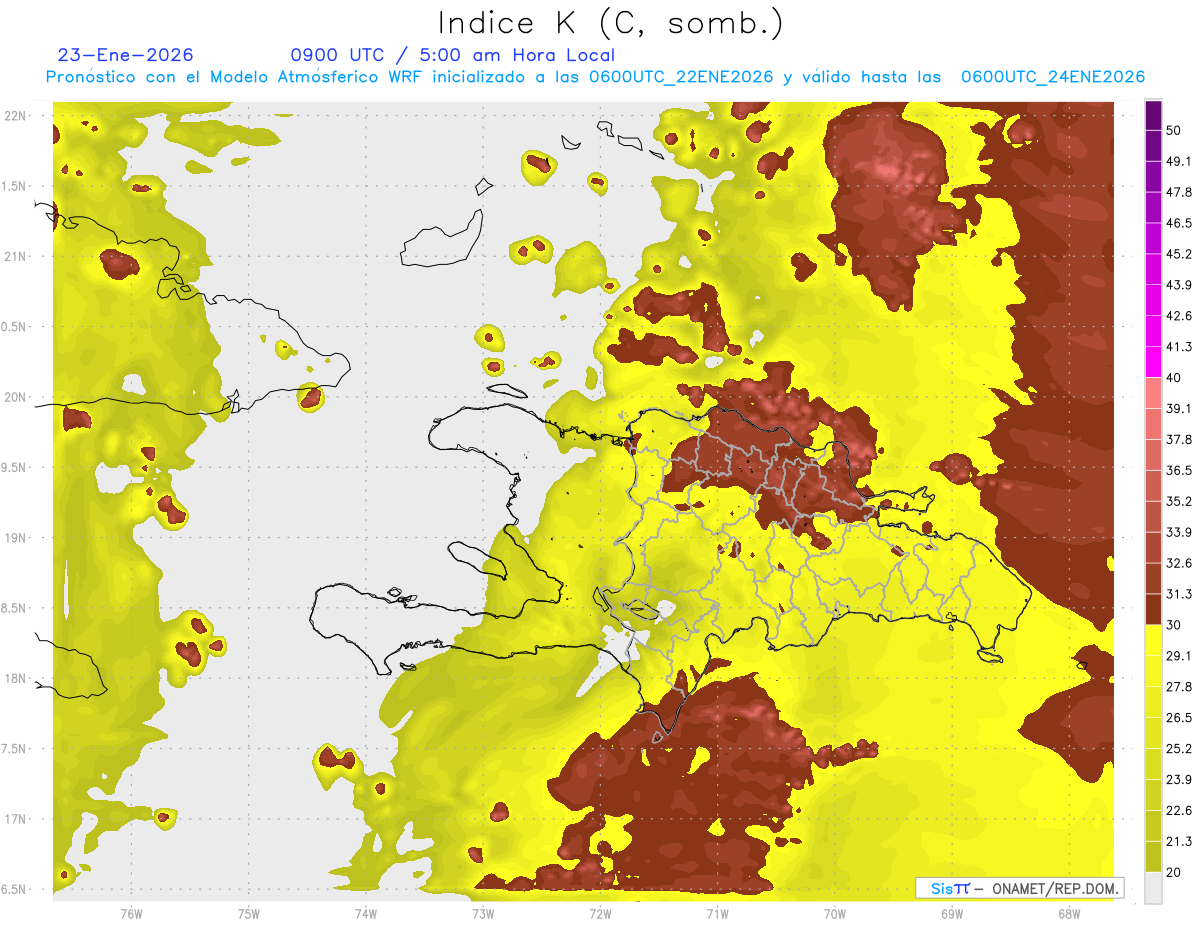
Task: Click the longitude axis label "76W"
Action: point(131,914)
